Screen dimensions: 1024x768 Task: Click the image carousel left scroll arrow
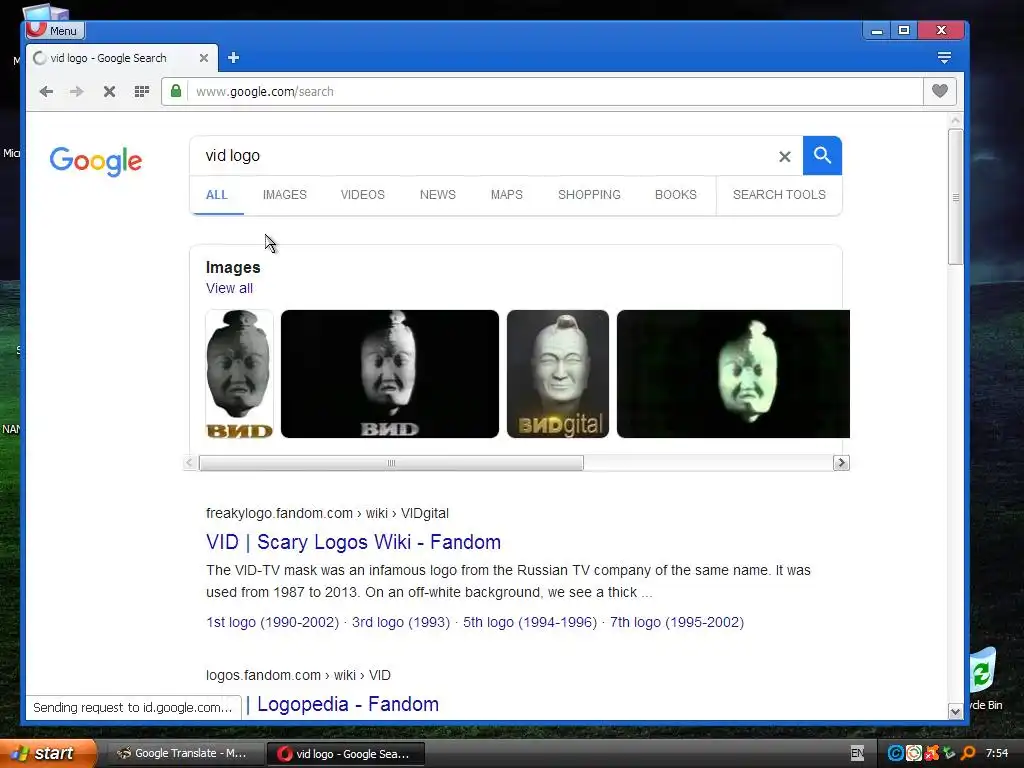[190, 463]
